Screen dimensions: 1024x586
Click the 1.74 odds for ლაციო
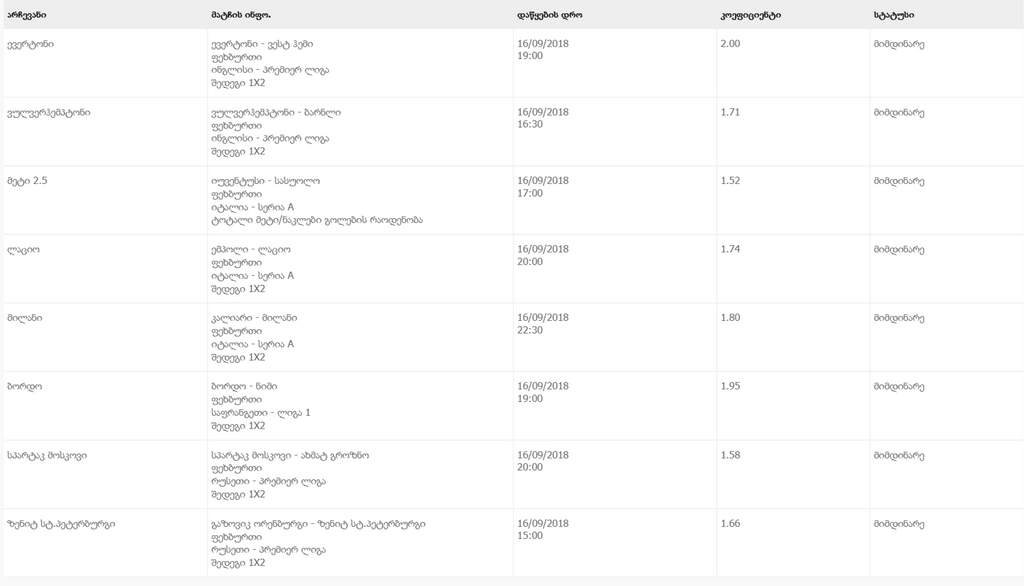coord(730,250)
